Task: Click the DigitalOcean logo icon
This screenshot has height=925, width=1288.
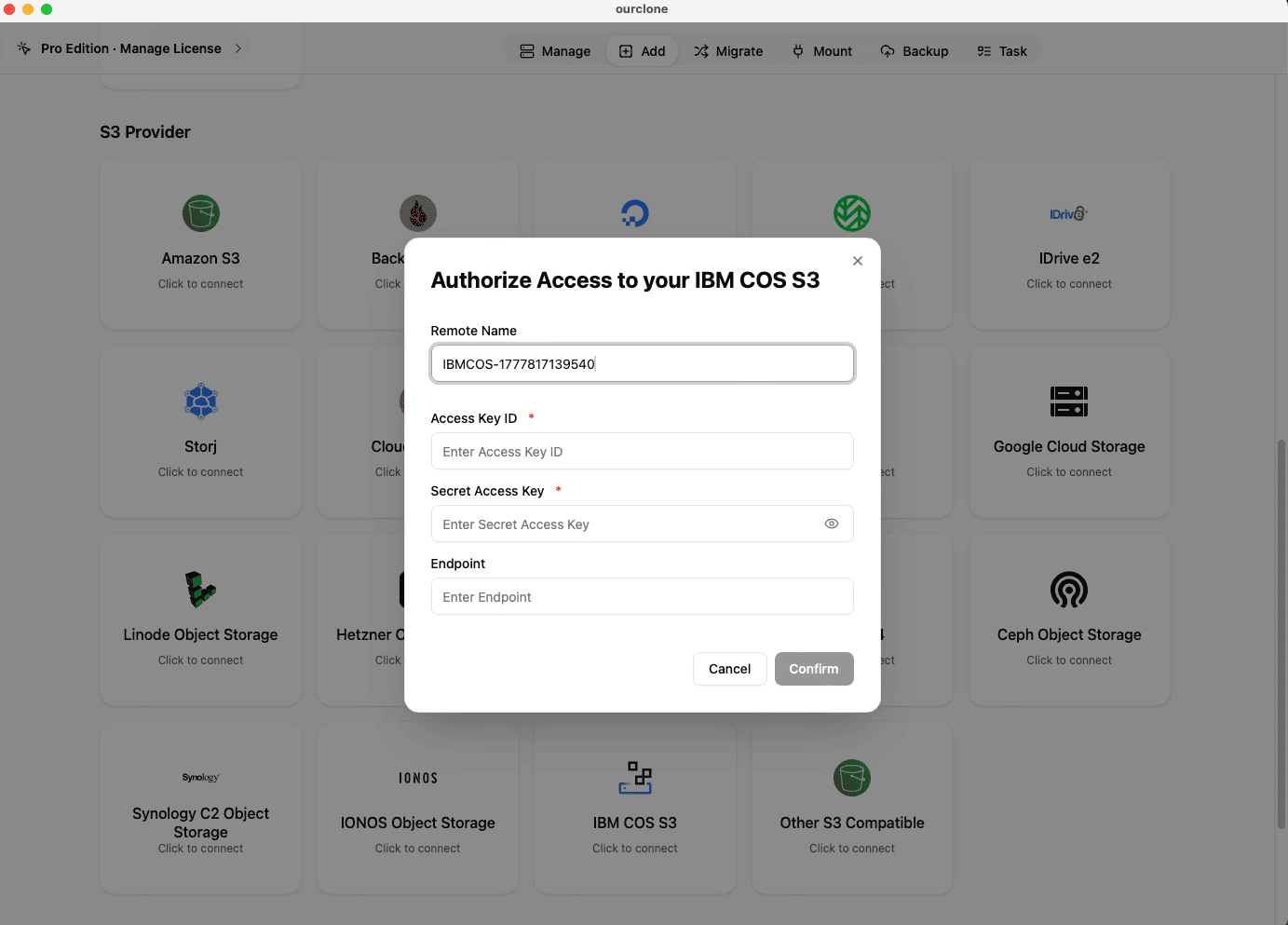Action: pos(635,213)
